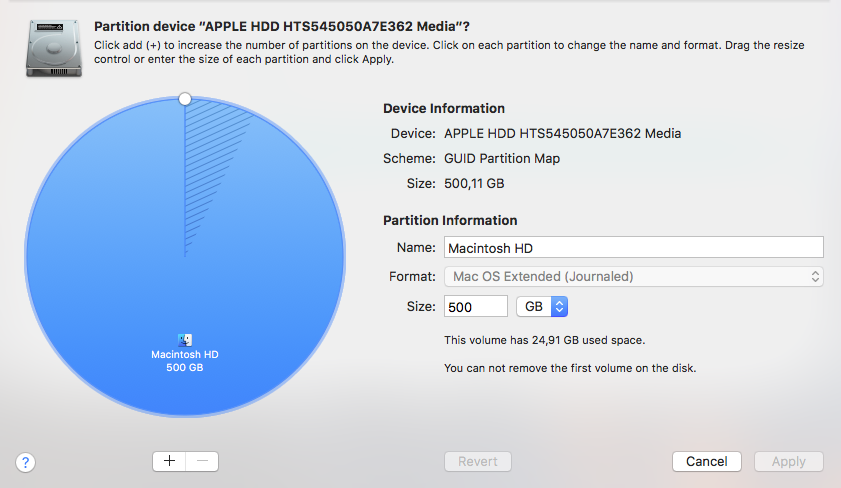The image size is (841, 488).
Task: Click the pie chart resize handle
Action: pos(185,99)
